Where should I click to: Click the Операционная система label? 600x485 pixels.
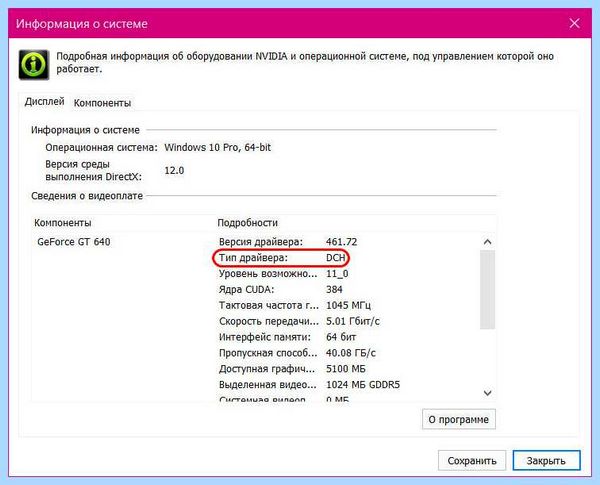pos(101,147)
